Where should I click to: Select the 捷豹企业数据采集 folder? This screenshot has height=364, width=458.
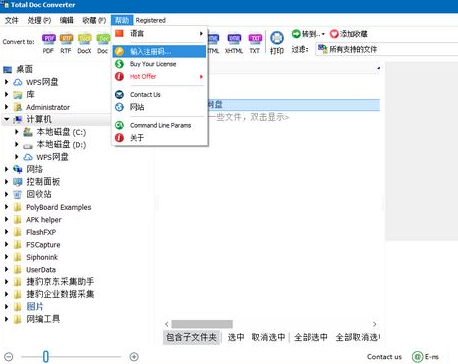60,294
